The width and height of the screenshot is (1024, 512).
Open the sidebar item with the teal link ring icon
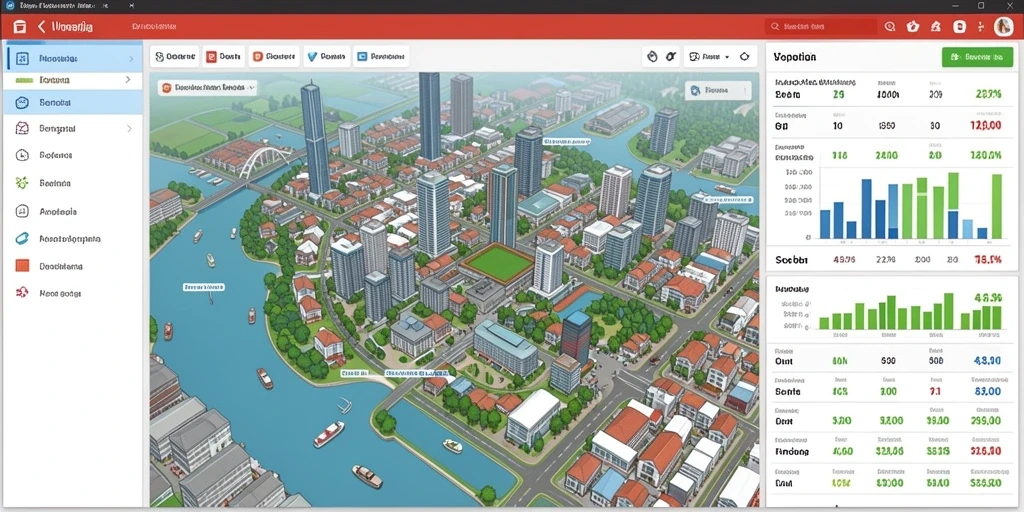tap(73, 239)
